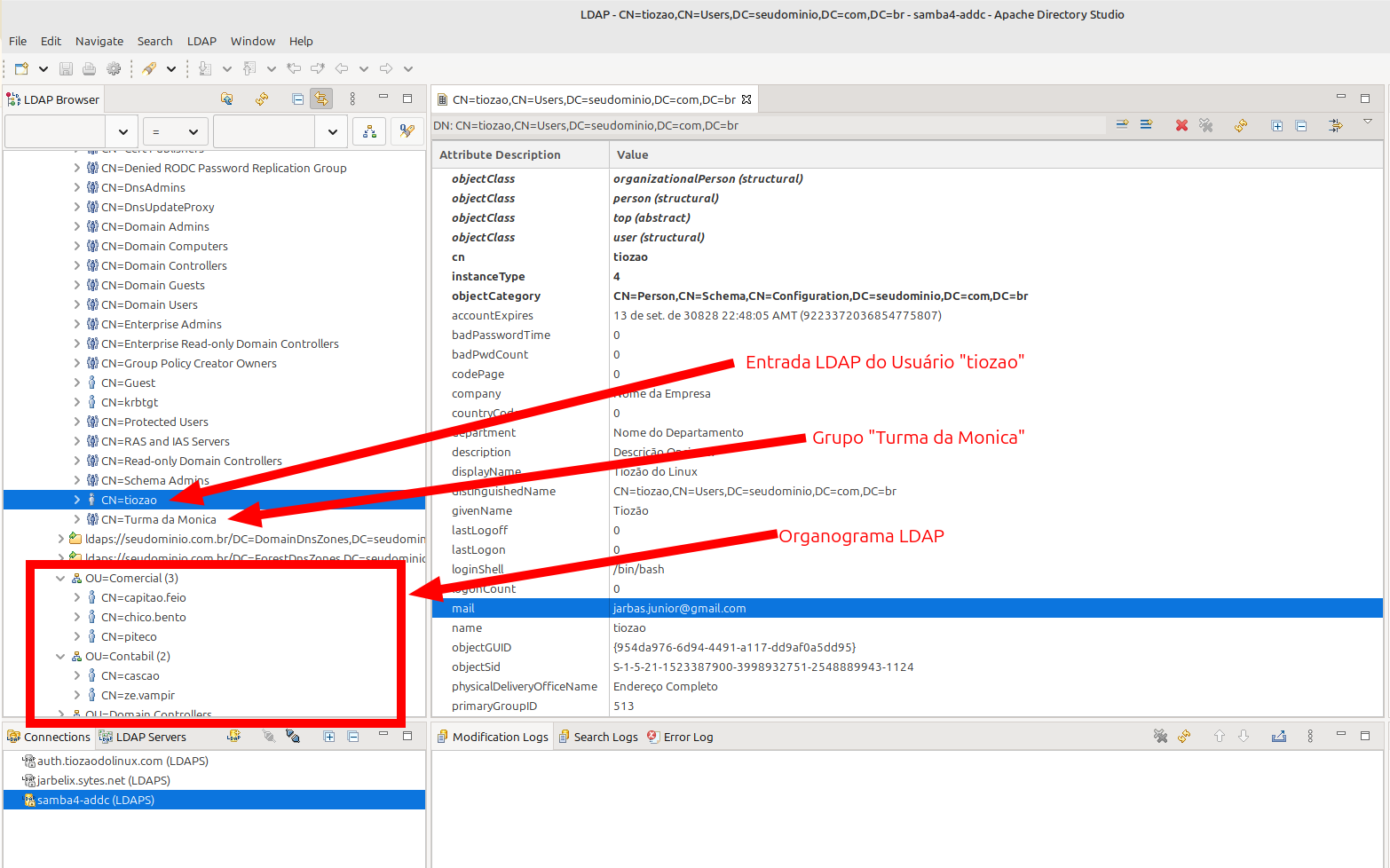Viewport: 1390px width, 868px height.
Task: Delete selected value with red X
Action: coord(1181,125)
